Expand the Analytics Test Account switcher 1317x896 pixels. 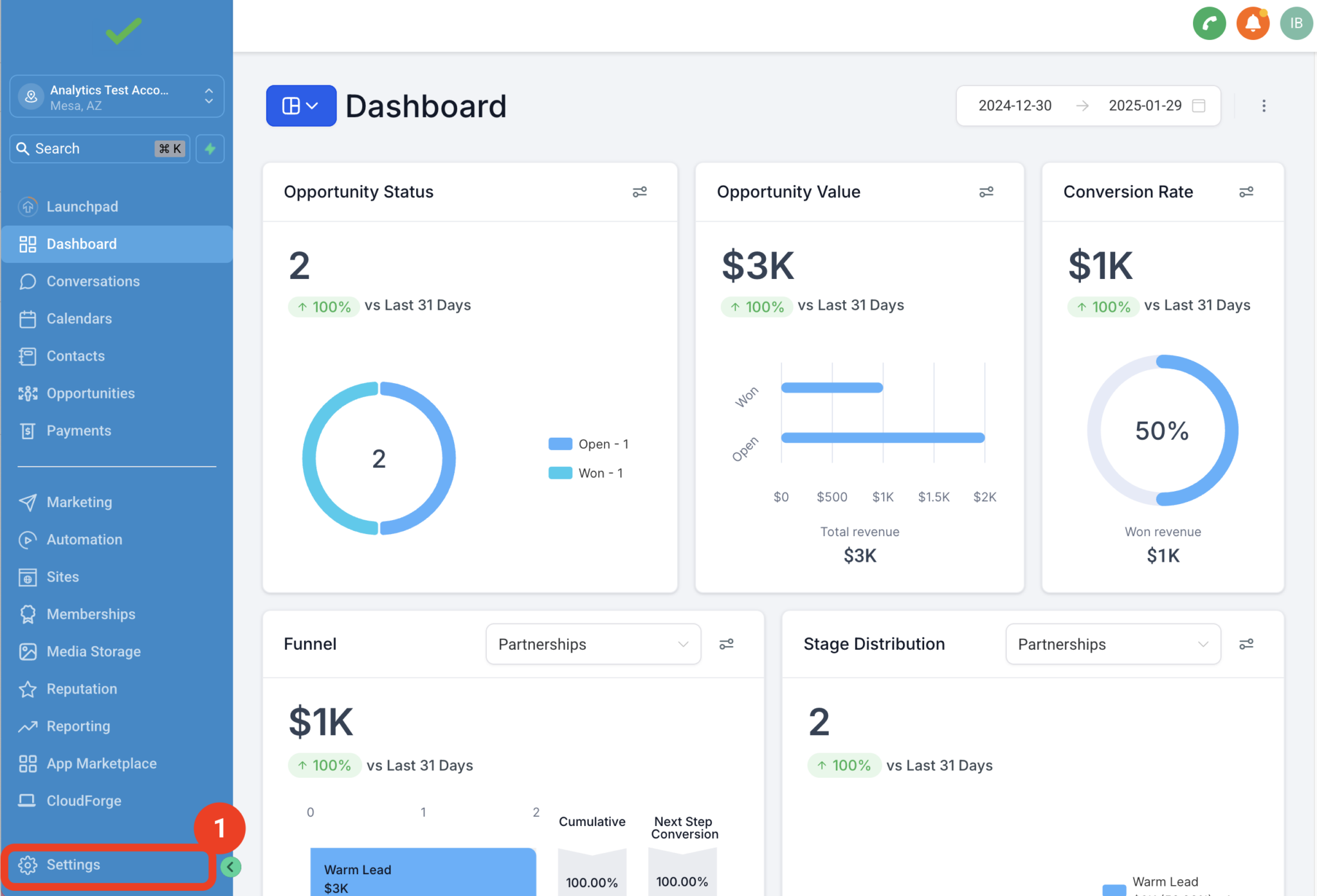point(209,97)
